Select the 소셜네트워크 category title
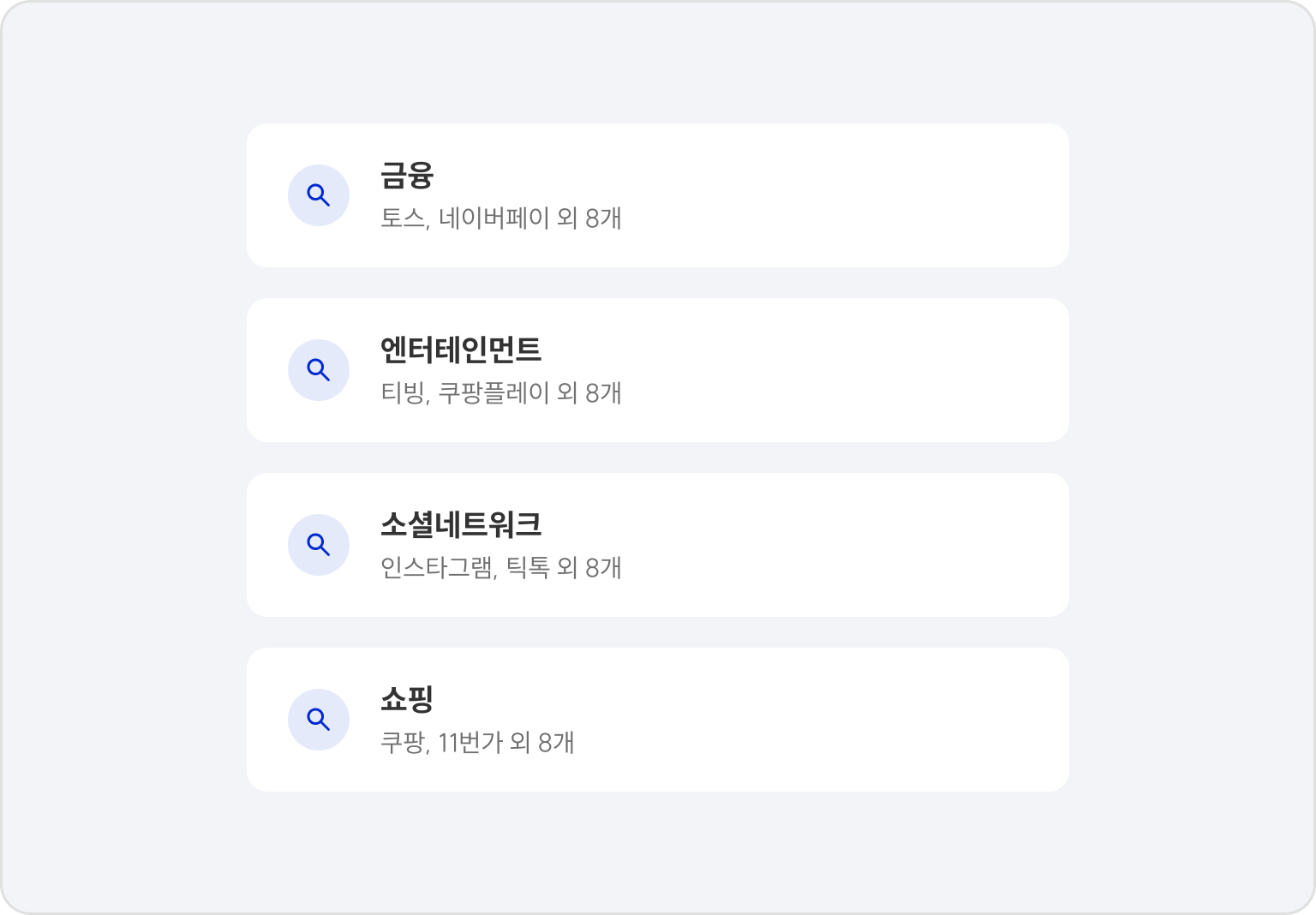Screen dimensions: 1316x915 pos(461,524)
